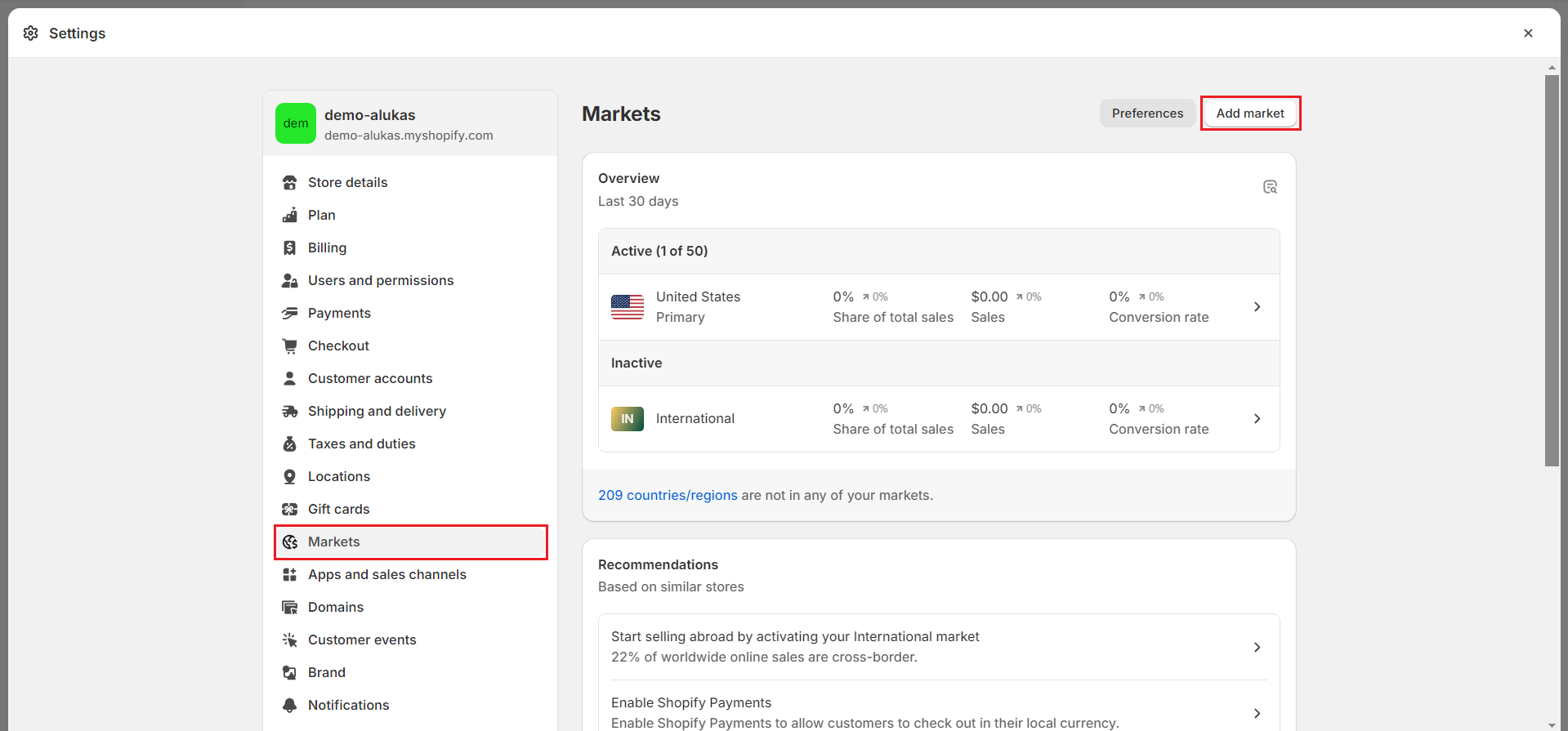The image size is (1568, 731).
Task: Click the Checkout cart icon
Action: click(x=289, y=346)
